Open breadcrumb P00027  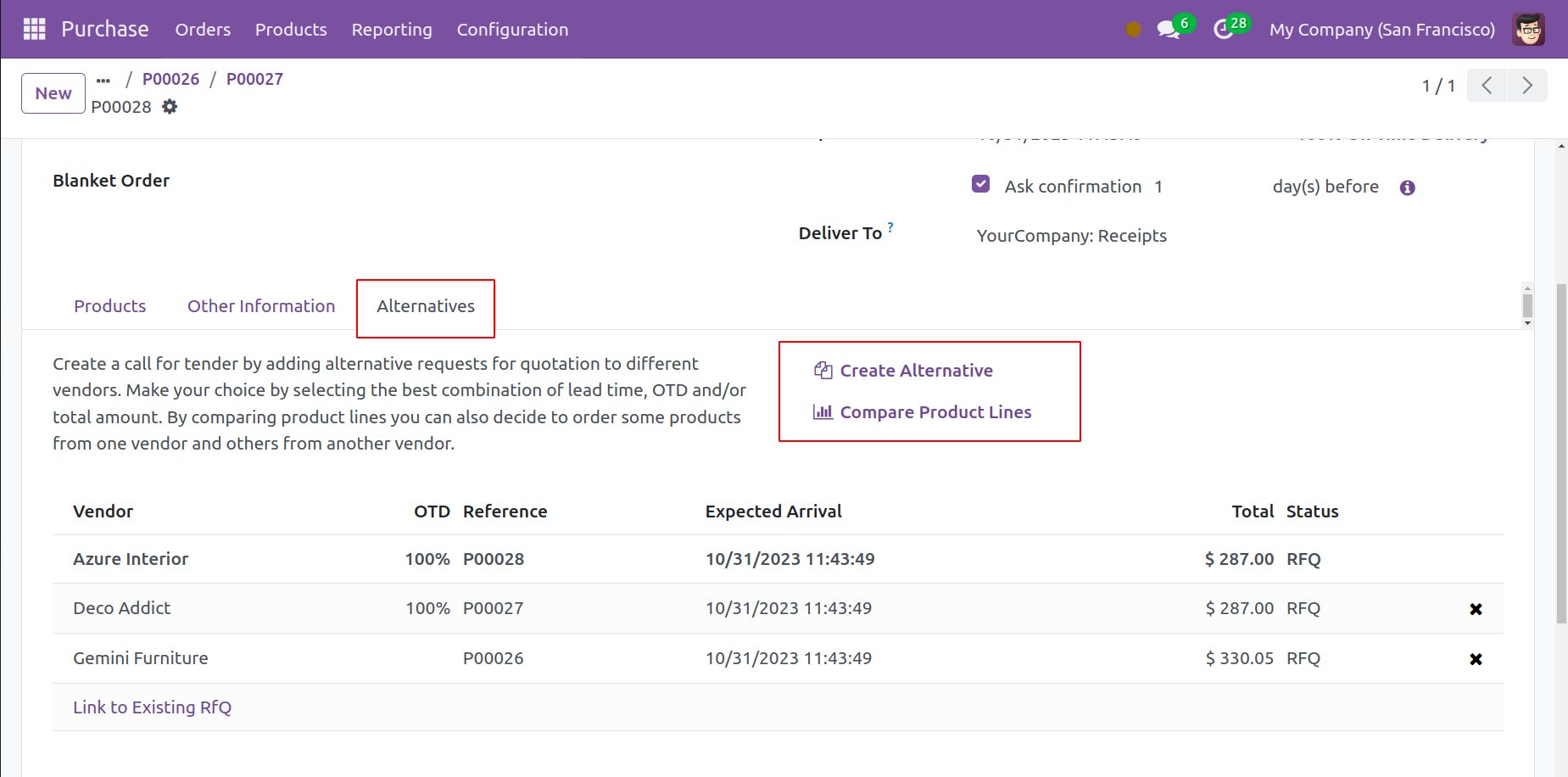click(254, 79)
